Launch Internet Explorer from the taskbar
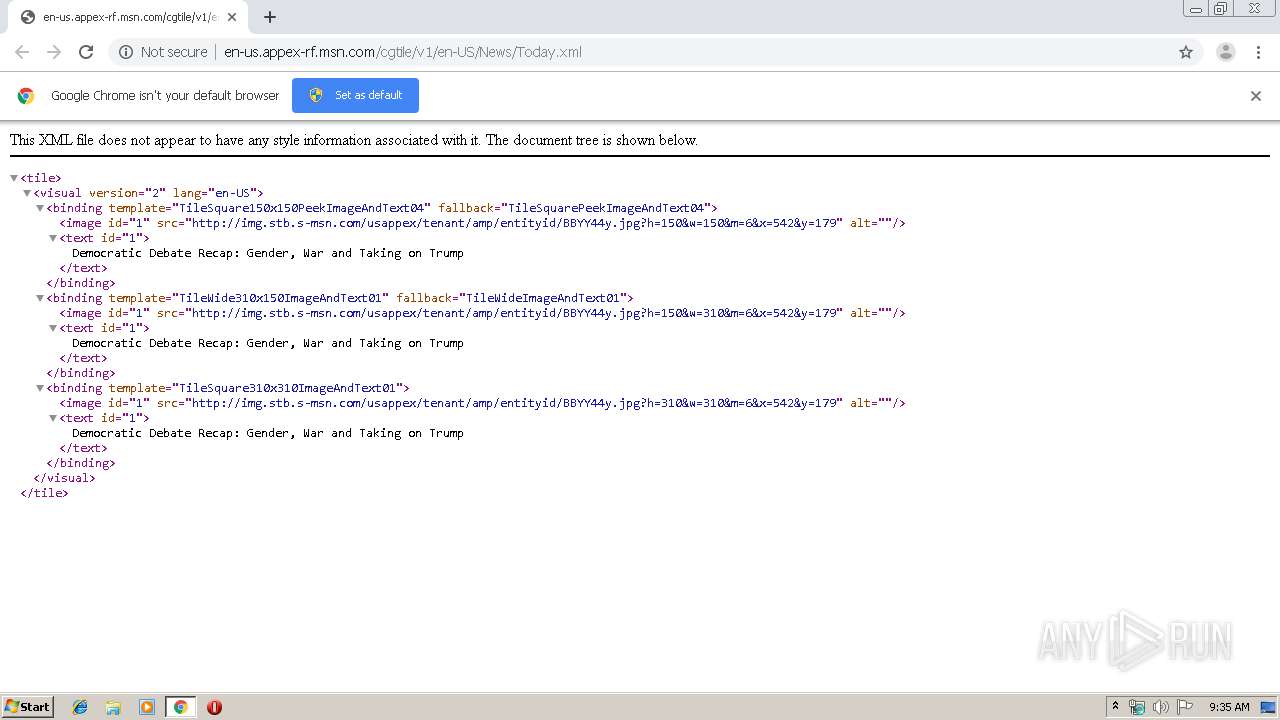The image size is (1280, 720). coord(80,707)
